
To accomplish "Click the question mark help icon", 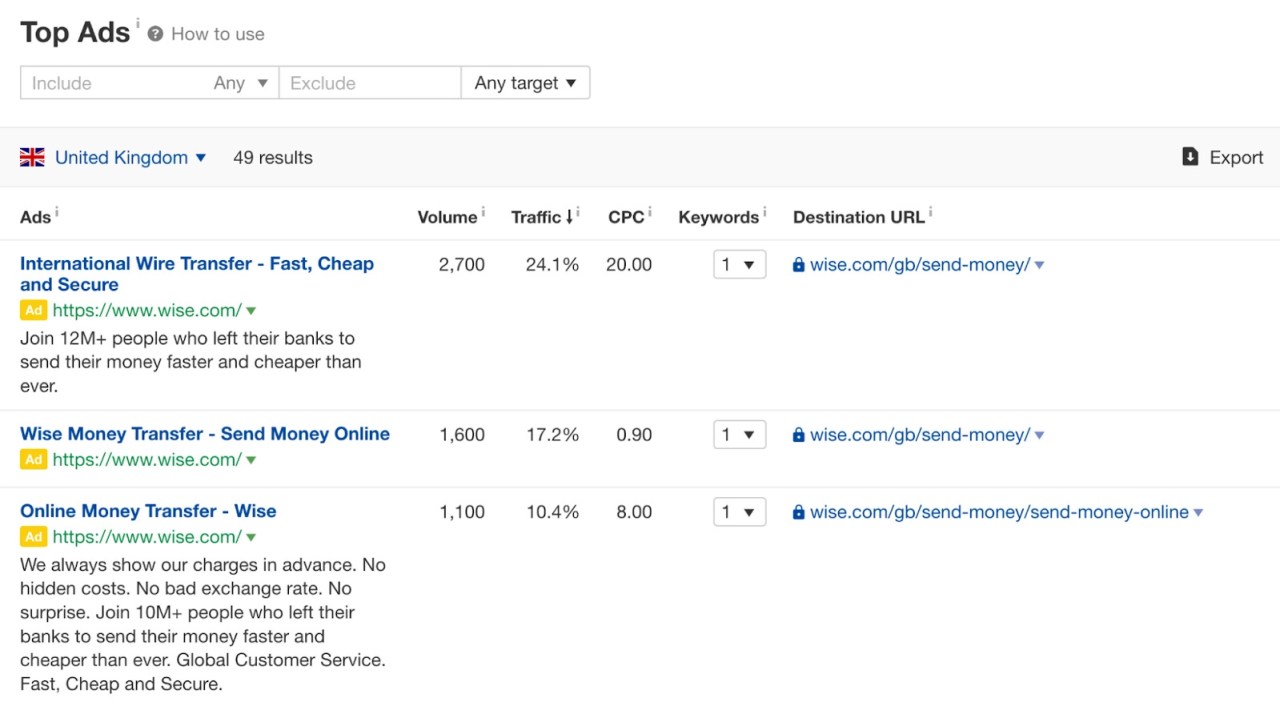I will tap(155, 34).
